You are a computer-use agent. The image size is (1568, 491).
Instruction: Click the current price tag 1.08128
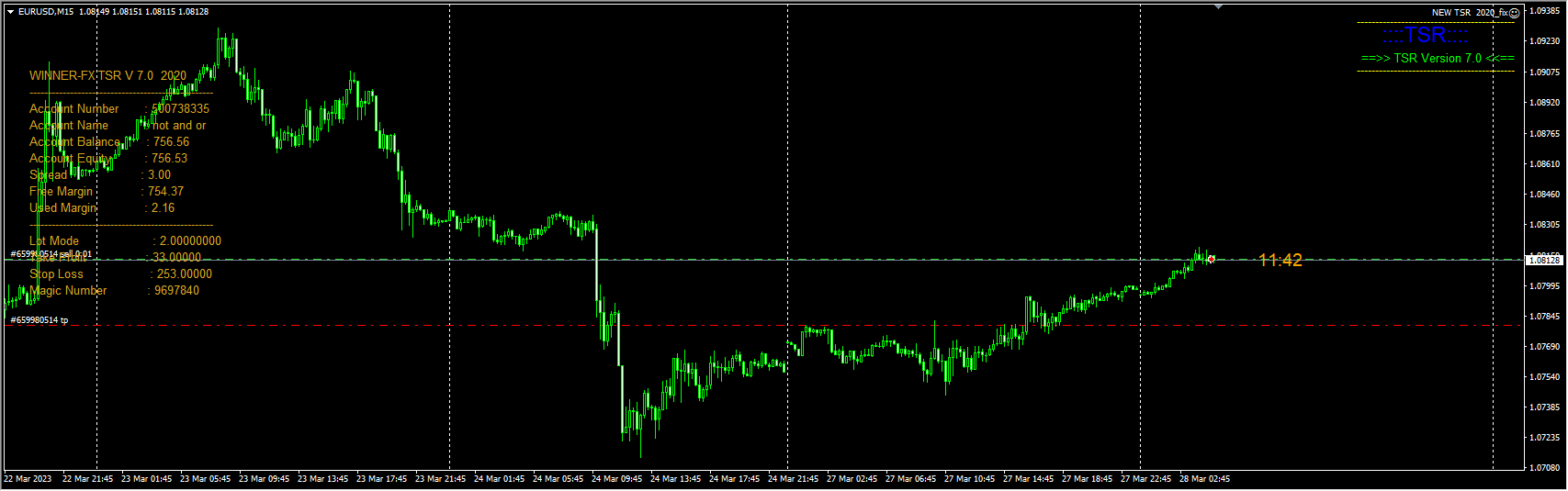1544,260
